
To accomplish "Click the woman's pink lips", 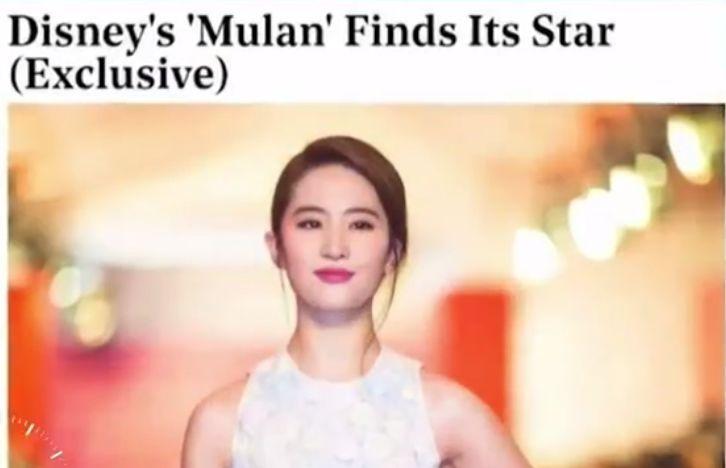I will click(334, 275).
